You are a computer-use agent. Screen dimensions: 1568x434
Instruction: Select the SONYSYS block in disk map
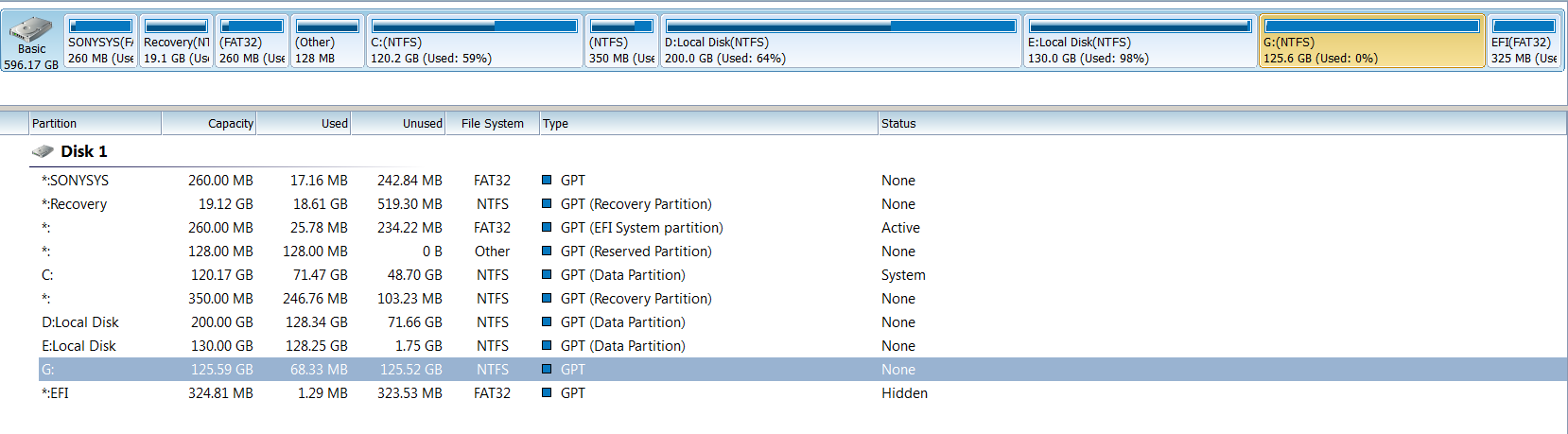click(100, 49)
